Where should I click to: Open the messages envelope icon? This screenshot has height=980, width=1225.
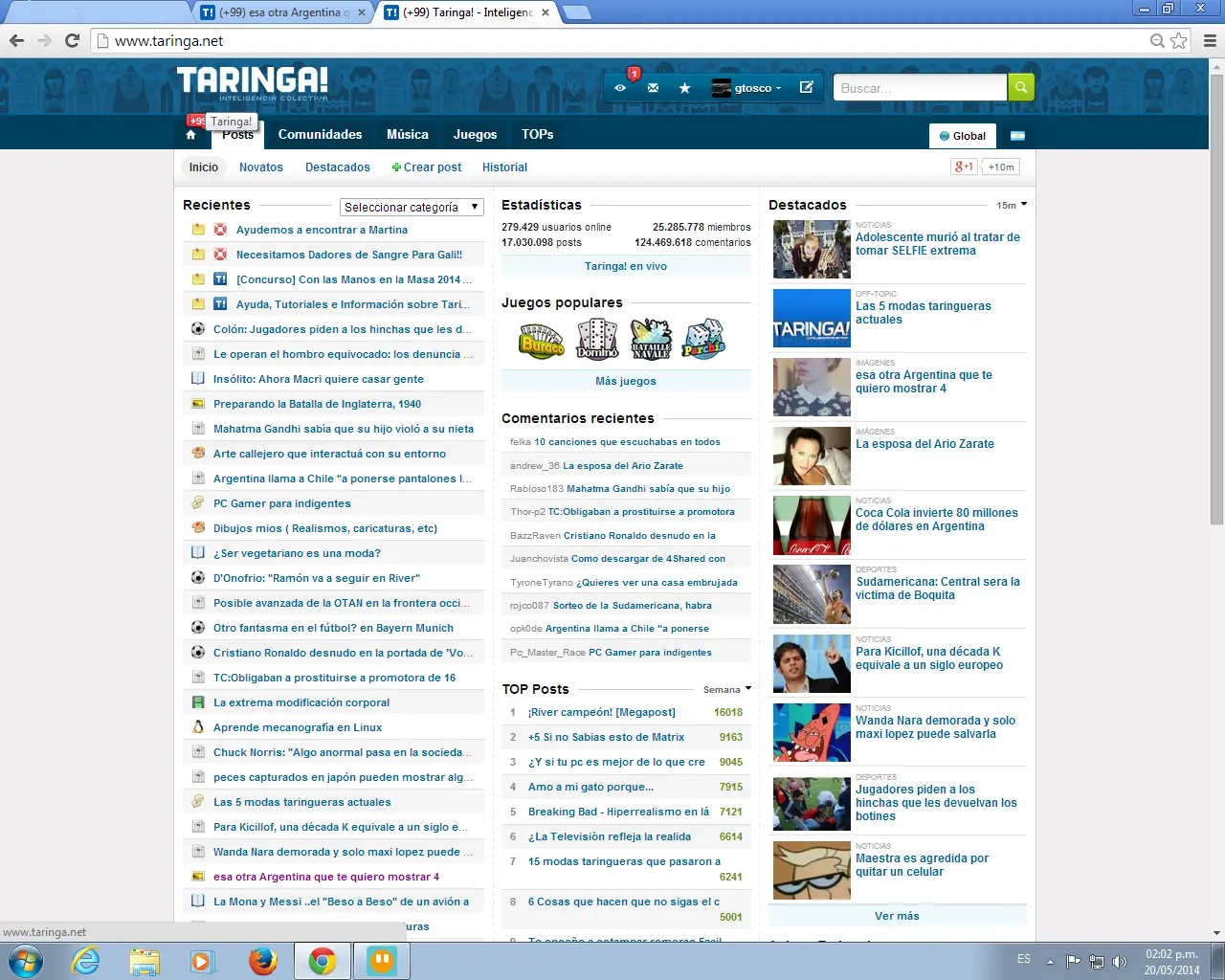click(653, 88)
